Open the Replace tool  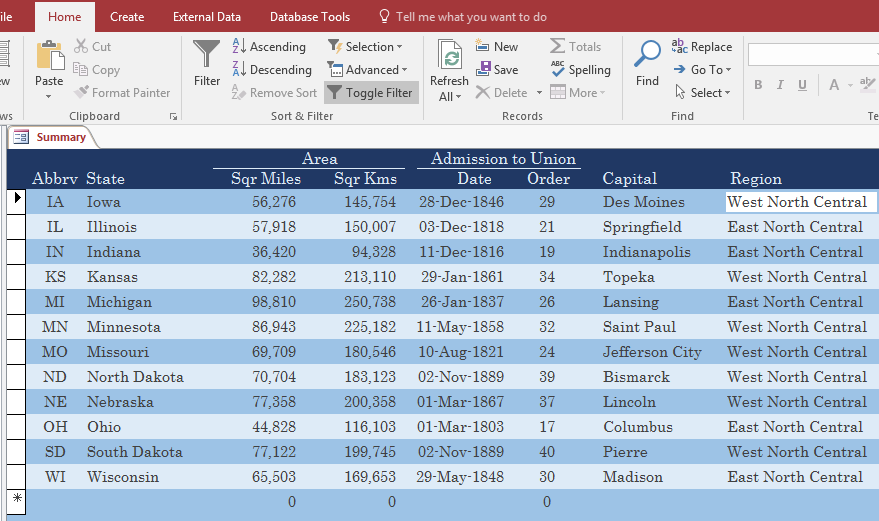(x=702, y=46)
